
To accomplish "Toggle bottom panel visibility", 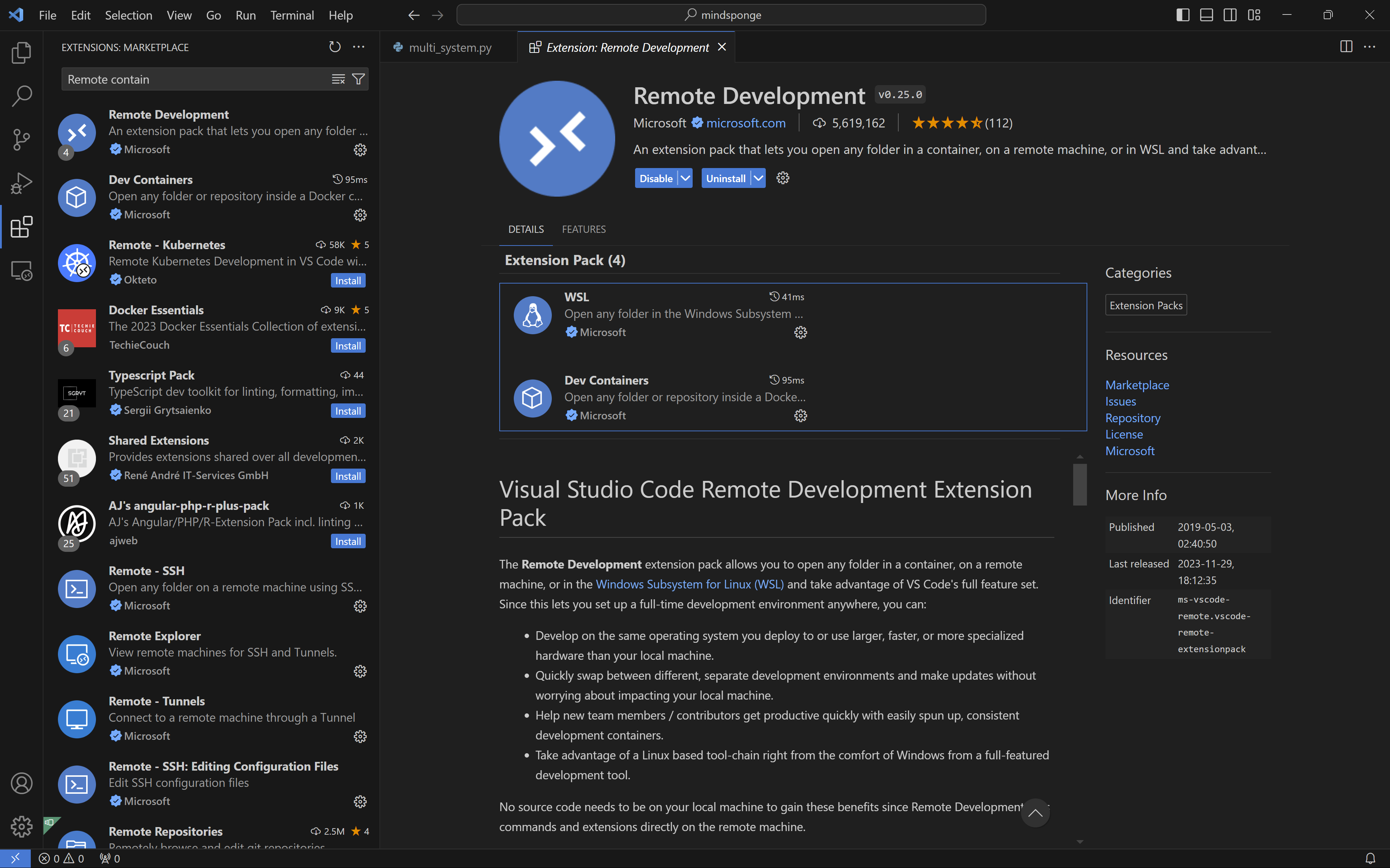I will 1206,15.
